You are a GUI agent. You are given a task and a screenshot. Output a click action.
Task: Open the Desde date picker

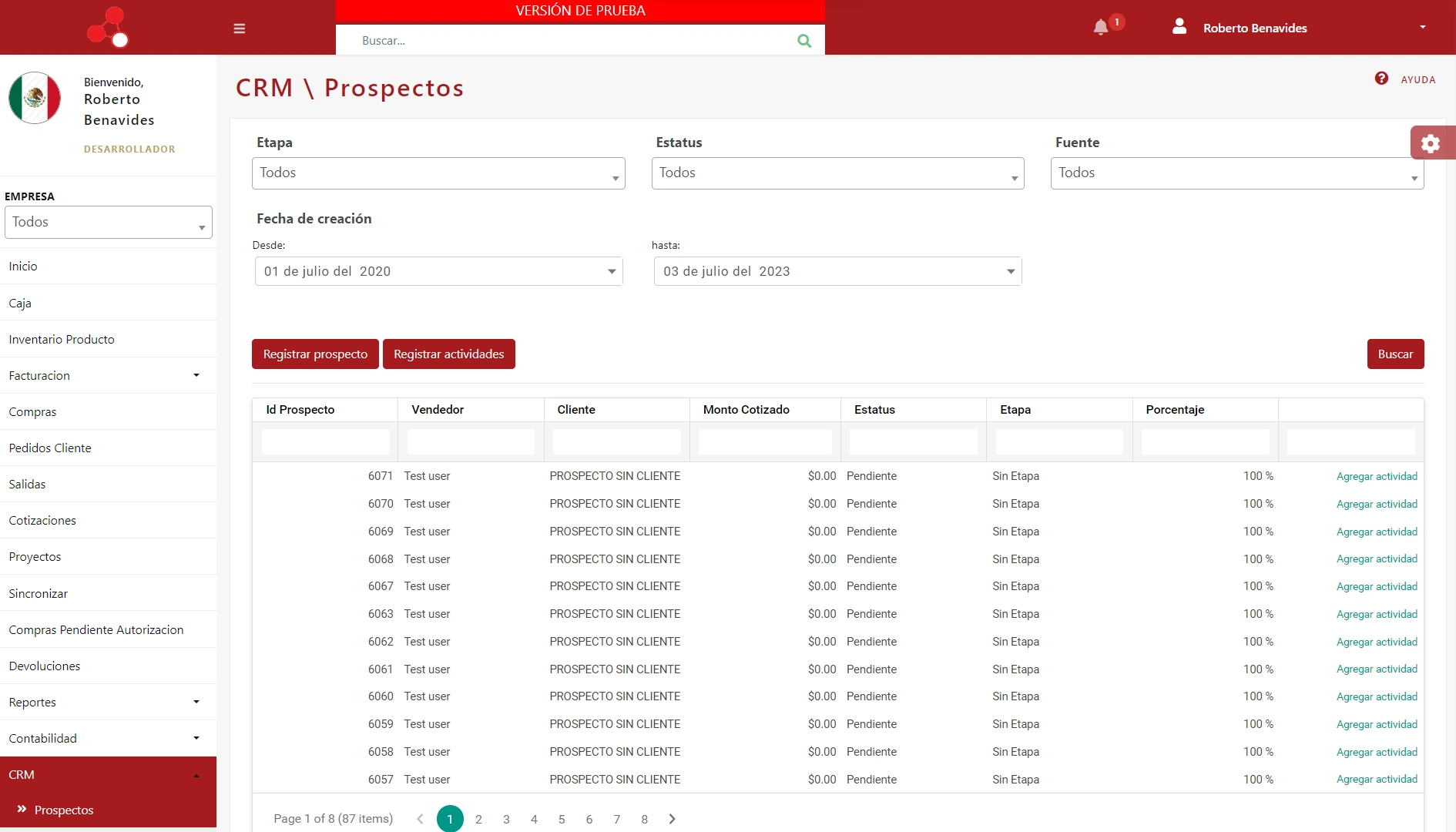(x=438, y=271)
